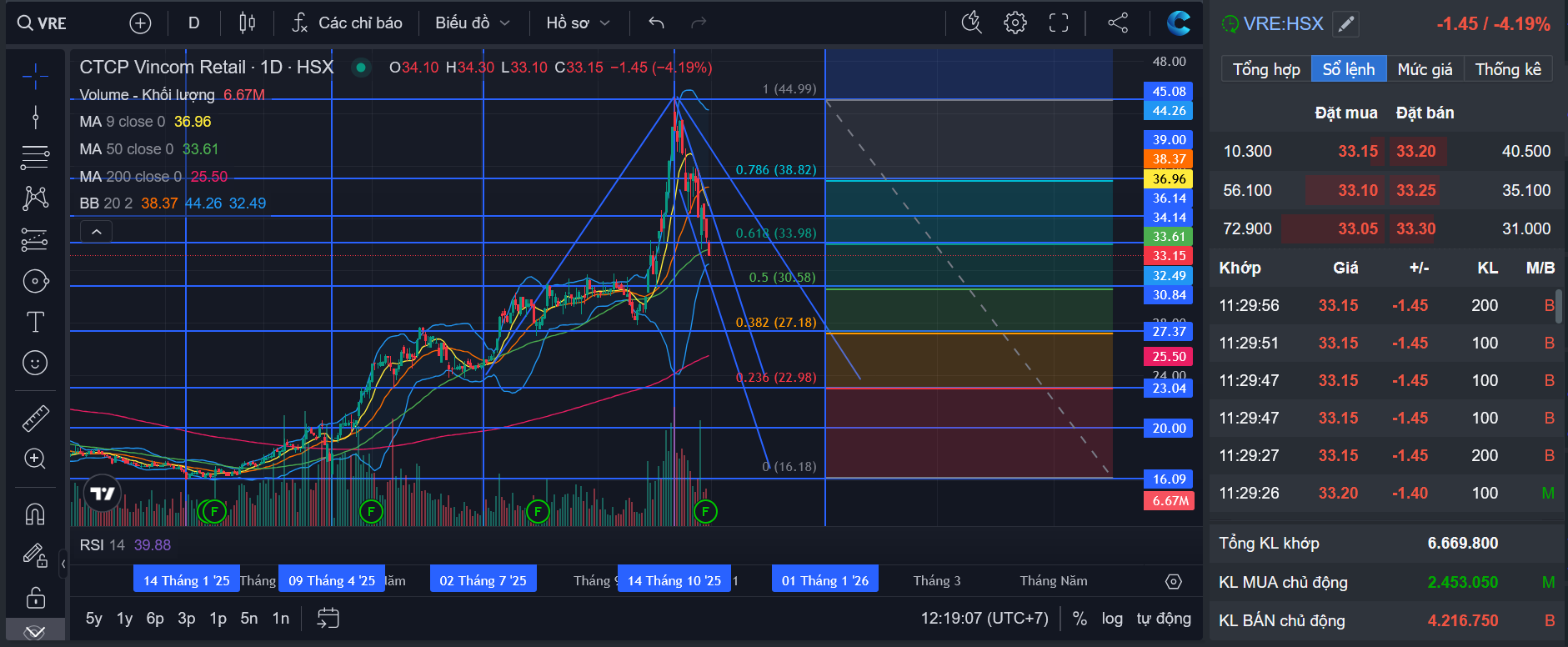This screenshot has height=647, width=1568.
Task: Switch to Sổ lệnh tab
Action: [1349, 69]
